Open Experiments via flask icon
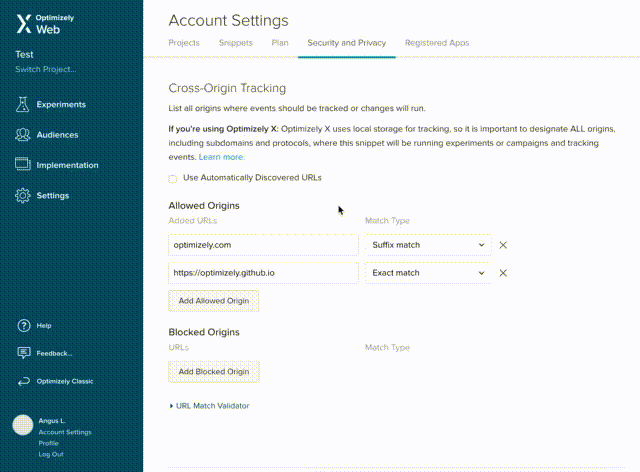 pos(22,104)
